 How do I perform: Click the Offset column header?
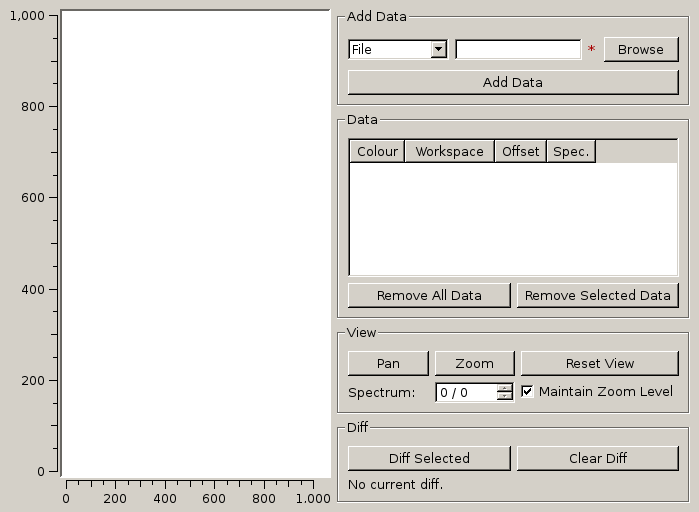pyautogui.click(x=520, y=151)
